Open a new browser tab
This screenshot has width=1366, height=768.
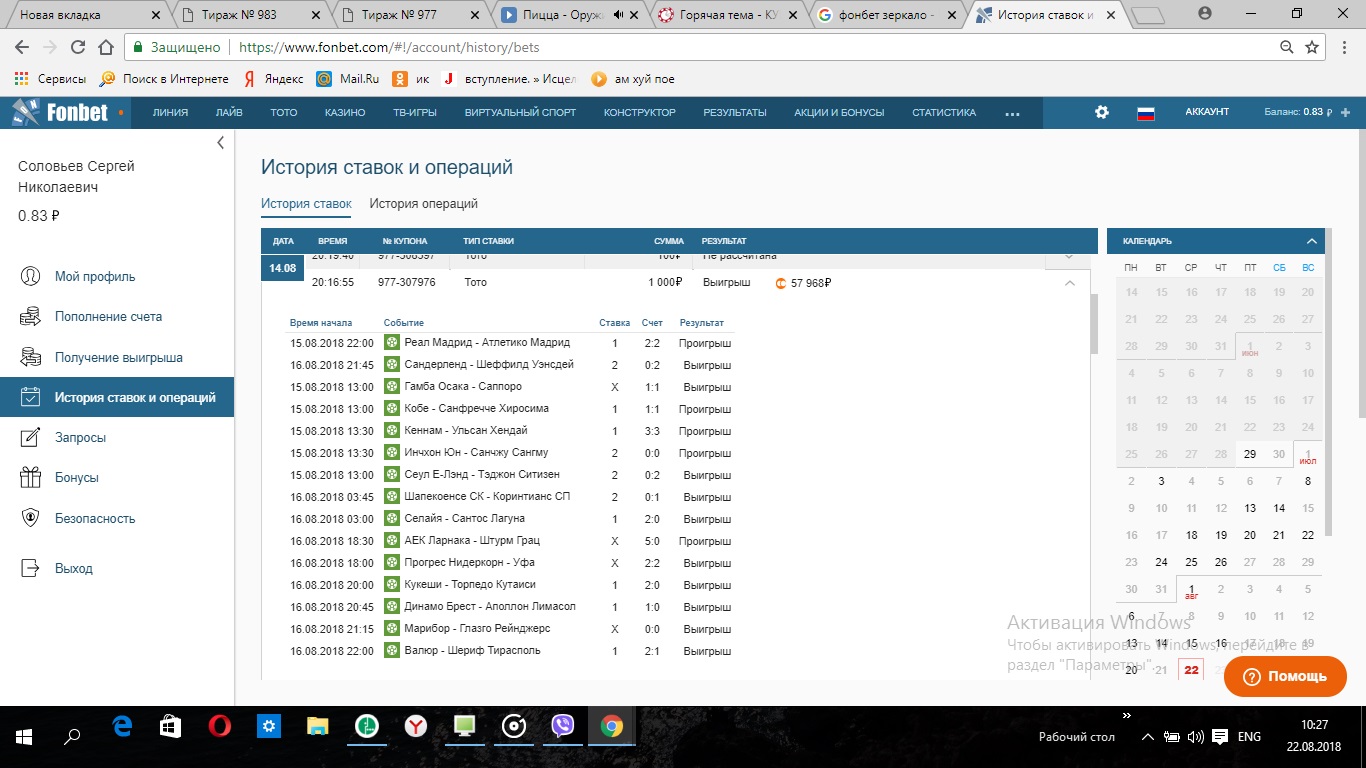point(1149,15)
